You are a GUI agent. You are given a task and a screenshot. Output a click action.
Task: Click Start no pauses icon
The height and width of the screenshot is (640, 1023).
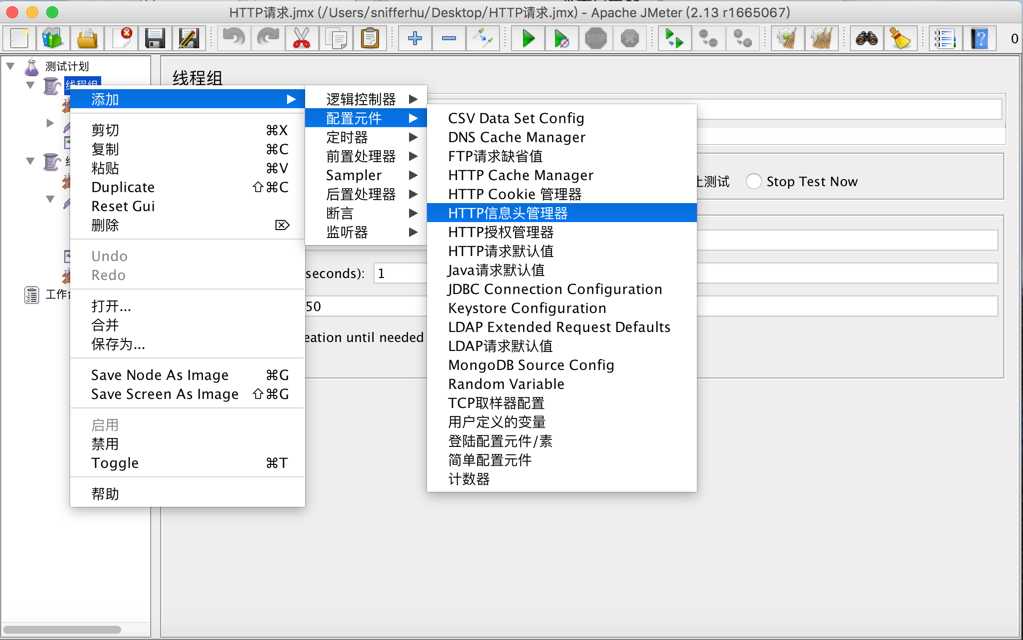pos(562,38)
